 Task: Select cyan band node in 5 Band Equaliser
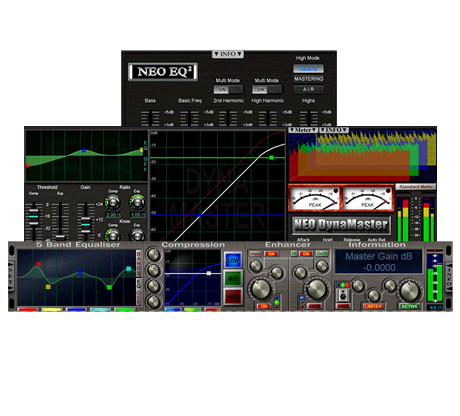click(x=129, y=268)
